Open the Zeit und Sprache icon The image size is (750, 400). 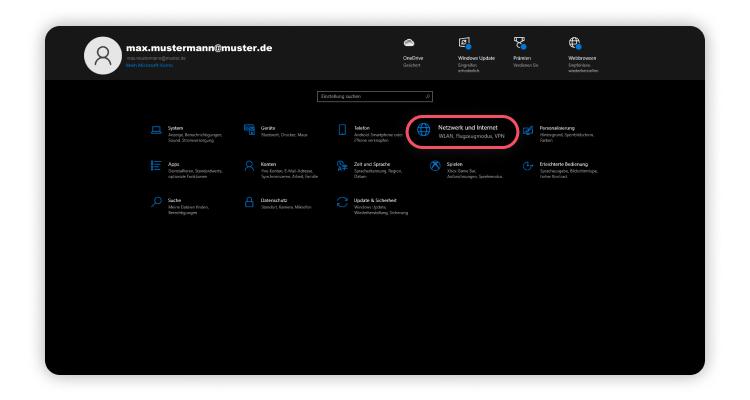click(342, 166)
